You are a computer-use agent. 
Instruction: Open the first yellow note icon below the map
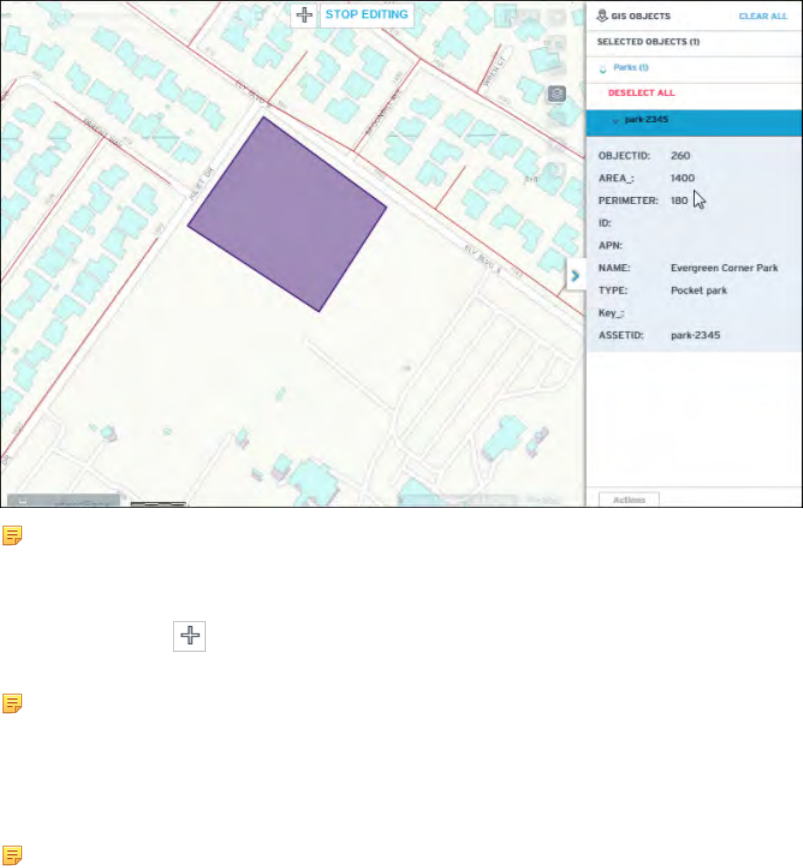(x=12, y=535)
